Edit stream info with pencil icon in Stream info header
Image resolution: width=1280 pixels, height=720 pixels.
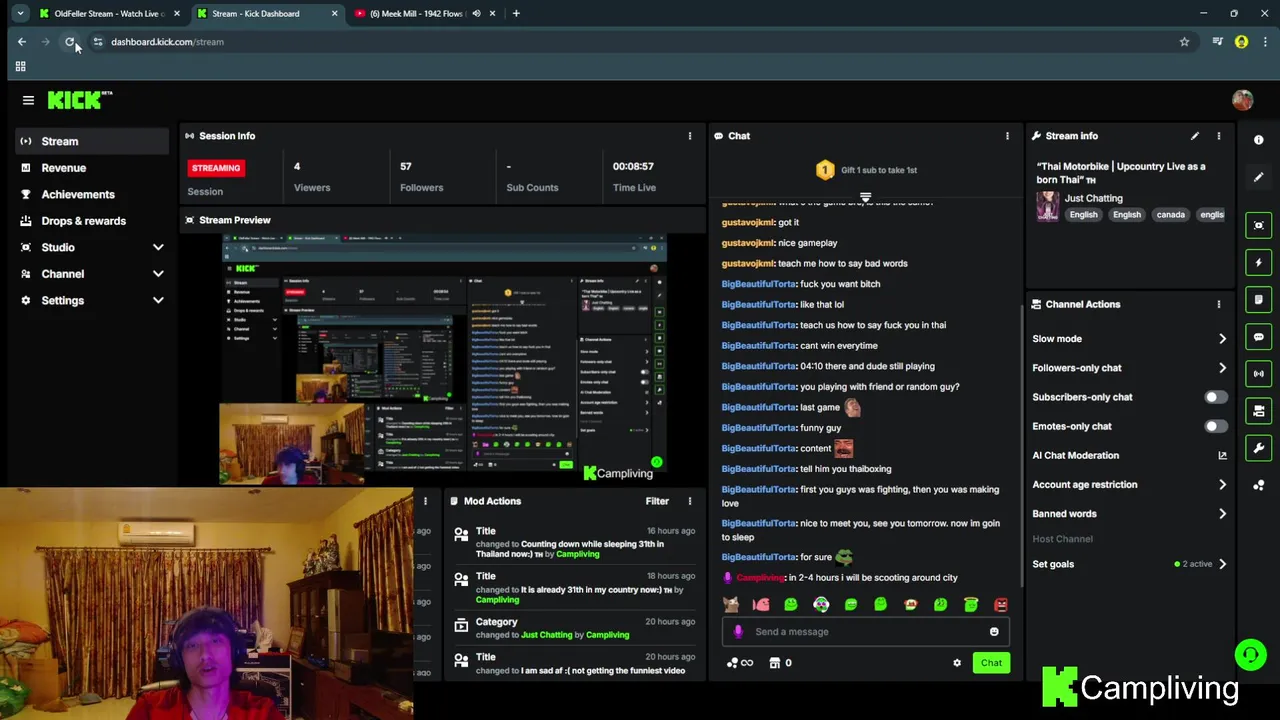click(1194, 136)
